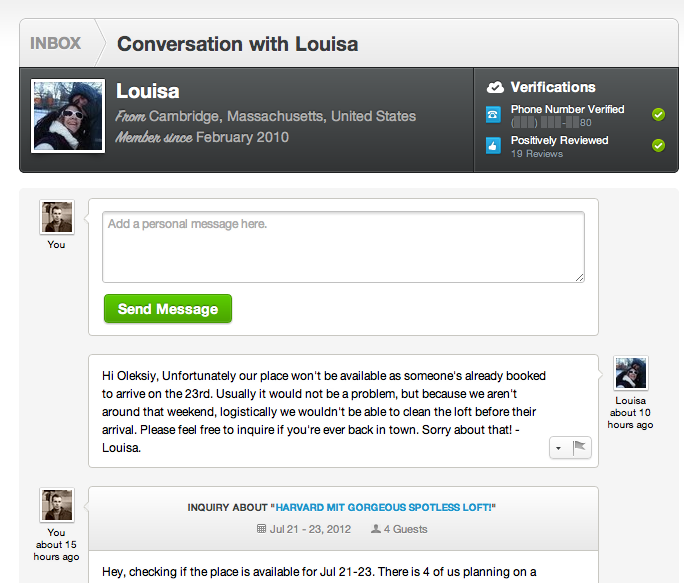Go back to INBOX breadcrumb
Image resolution: width=684 pixels, height=583 pixels.
tap(55, 44)
